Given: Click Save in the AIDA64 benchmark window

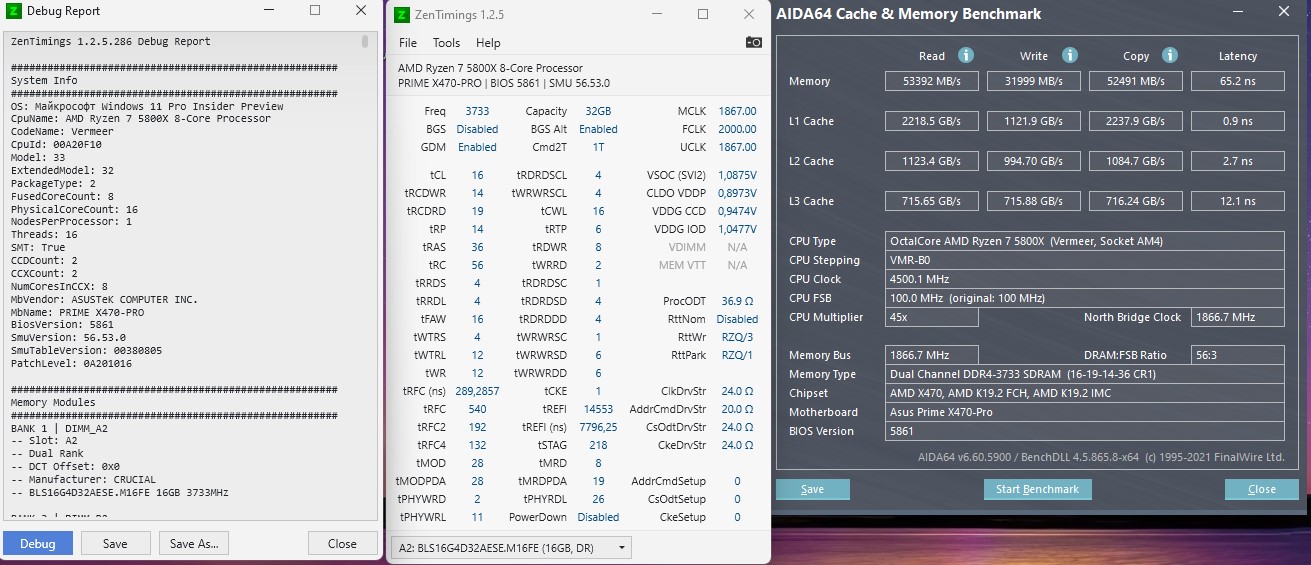Looking at the screenshot, I should click(x=813, y=489).
